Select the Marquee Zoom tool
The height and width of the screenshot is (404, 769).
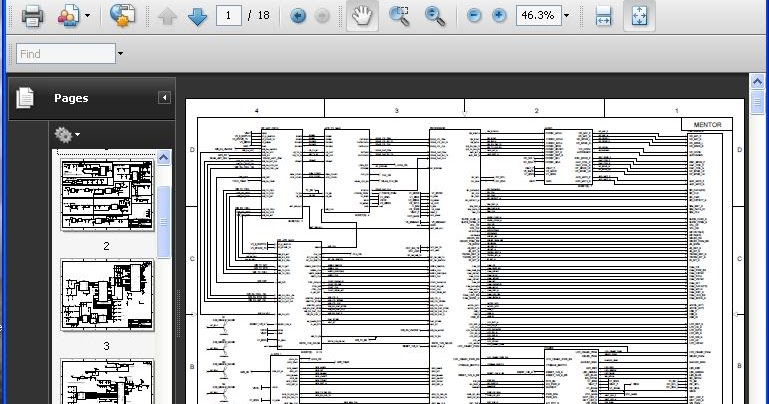(x=399, y=16)
